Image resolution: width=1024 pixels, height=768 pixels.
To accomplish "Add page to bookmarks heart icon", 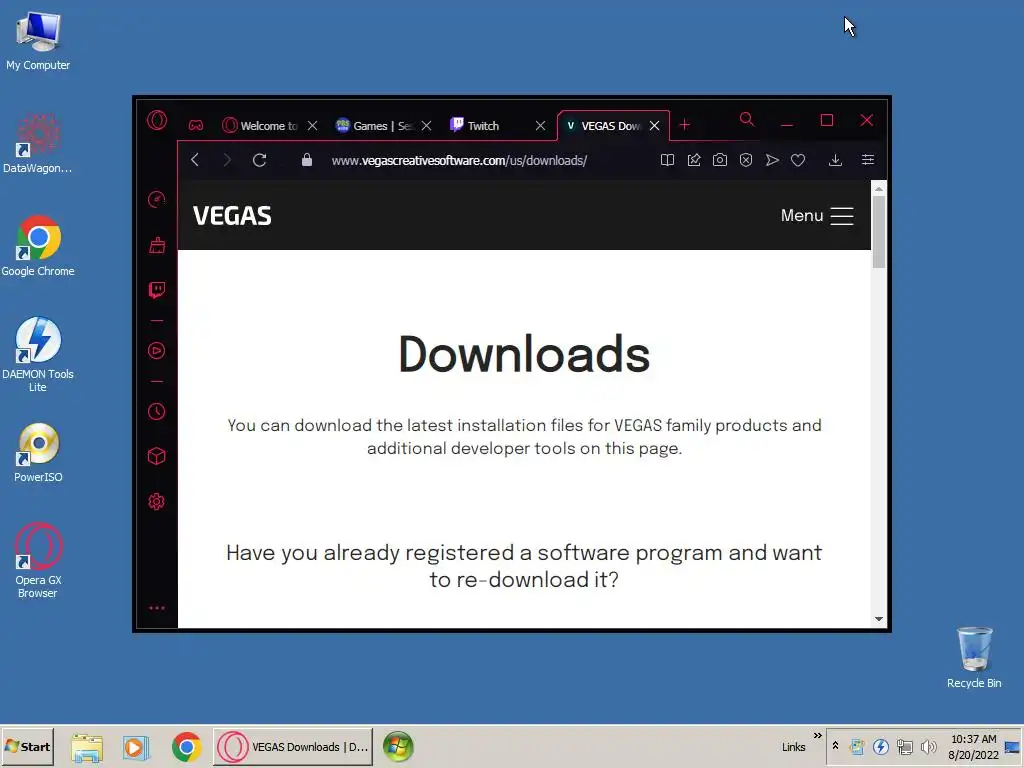I will point(798,160).
